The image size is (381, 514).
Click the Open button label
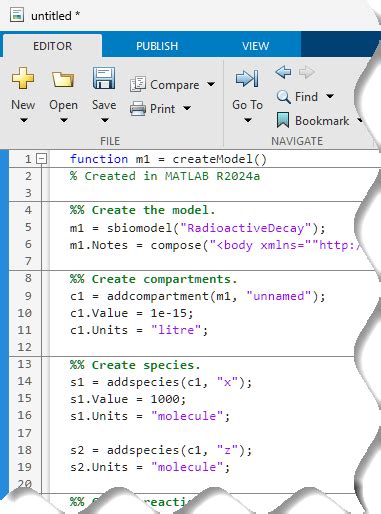[x=63, y=106]
